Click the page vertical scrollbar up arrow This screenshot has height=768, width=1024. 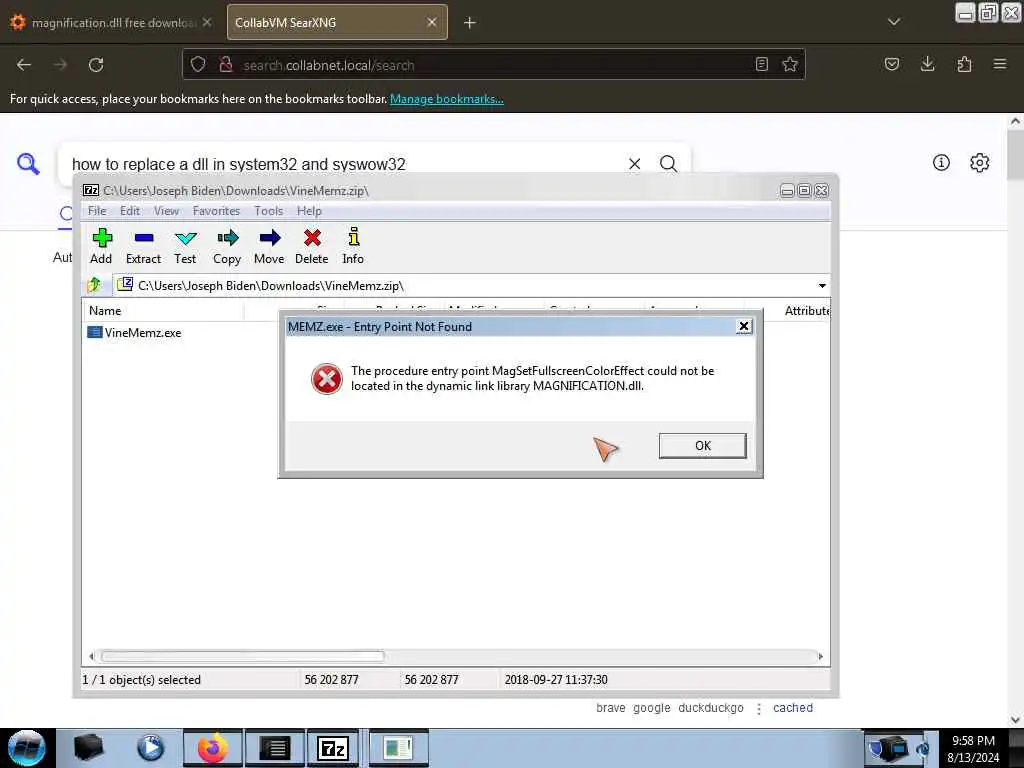[x=1016, y=121]
